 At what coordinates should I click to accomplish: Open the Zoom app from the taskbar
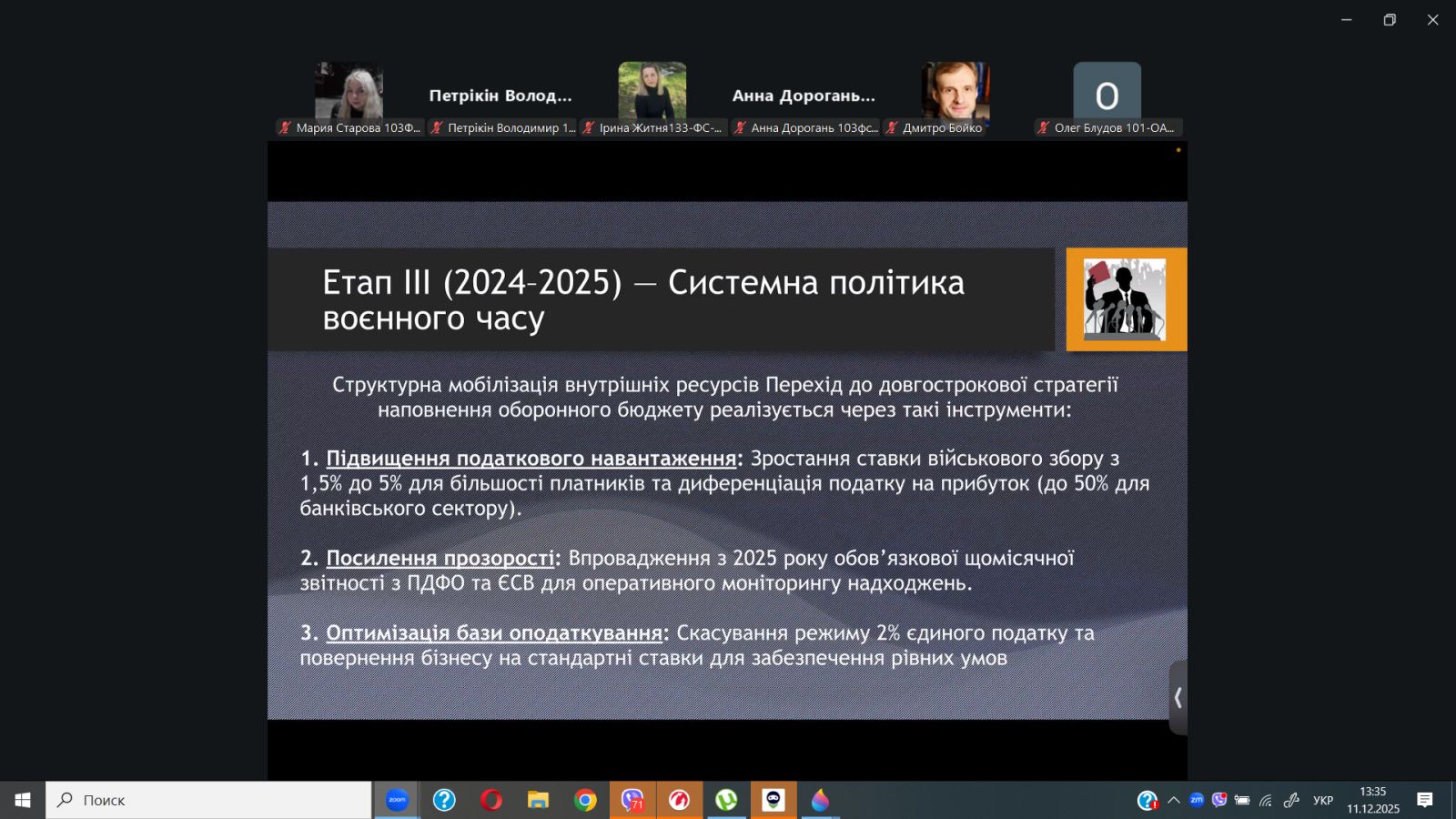[x=397, y=800]
